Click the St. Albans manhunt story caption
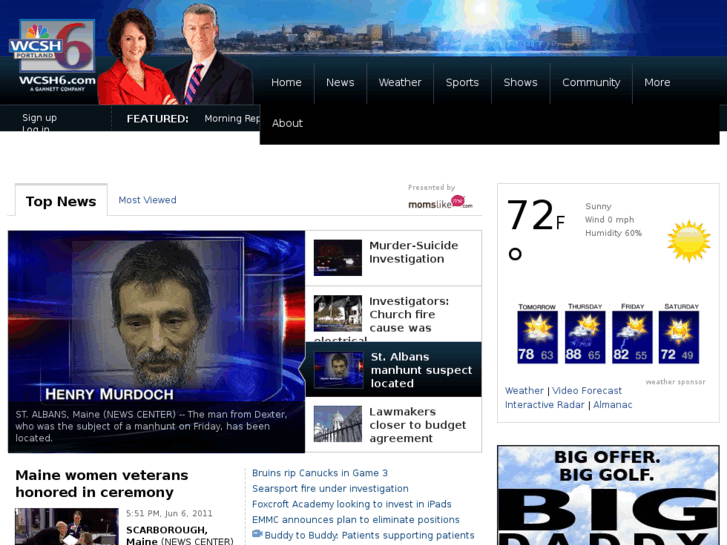Screen dimensions: 727x545 click(152, 426)
